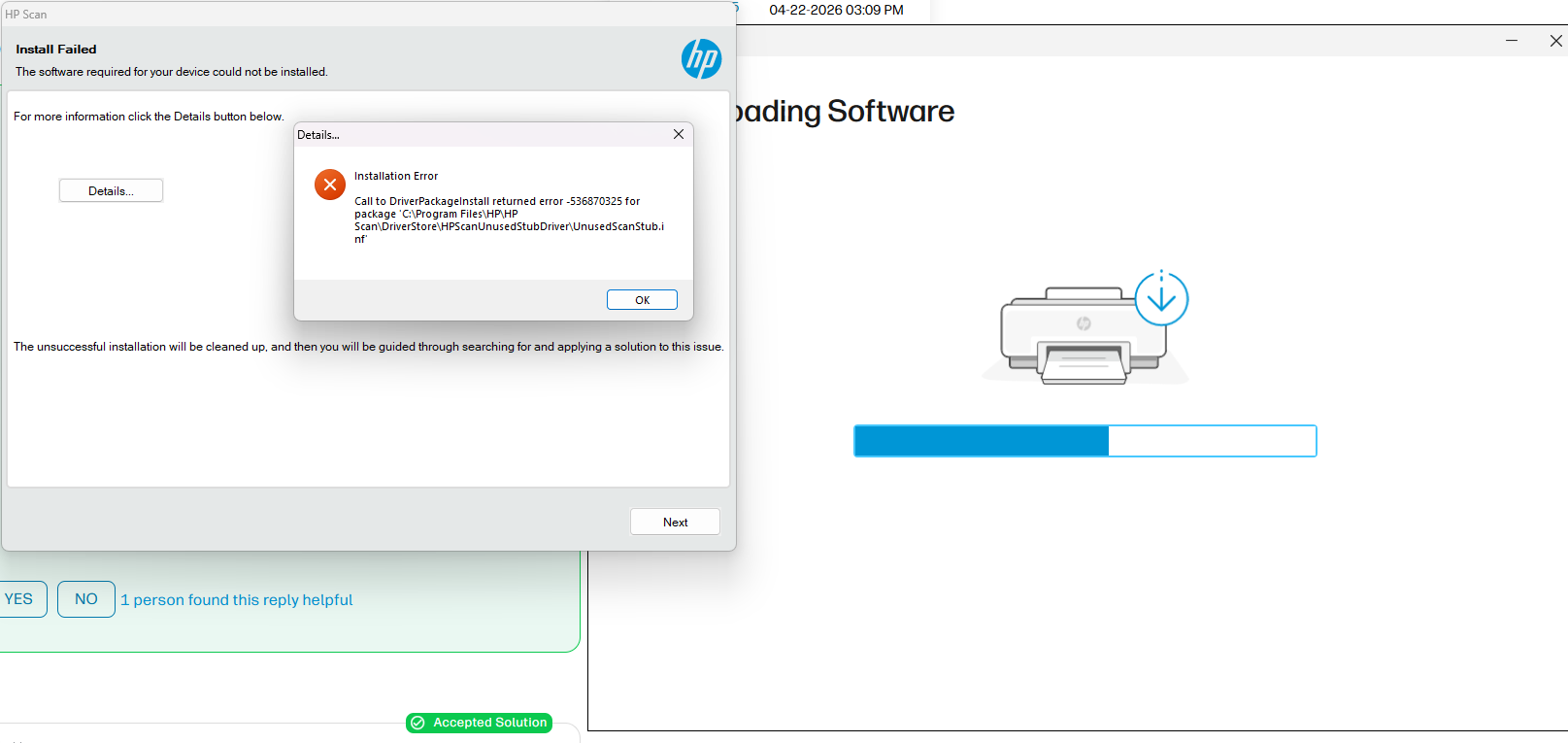Minimize the downloading software window
Image resolution: width=1568 pixels, height=743 pixels.
(x=1512, y=41)
